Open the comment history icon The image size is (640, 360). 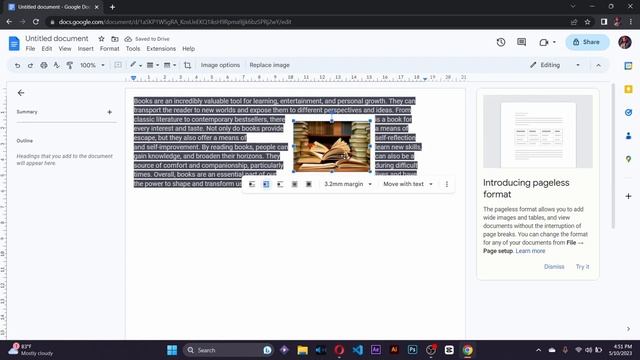pyautogui.click(x=521, y=42)
